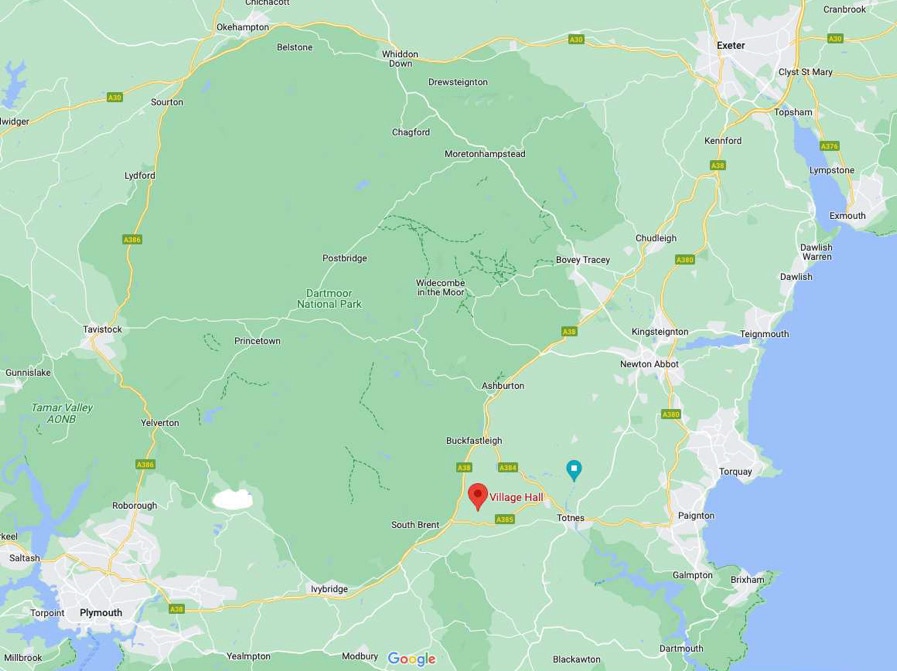This screenshot has height=671, width=897.
Task: Click the Princetown place label
Action: [x=257, y=341]
